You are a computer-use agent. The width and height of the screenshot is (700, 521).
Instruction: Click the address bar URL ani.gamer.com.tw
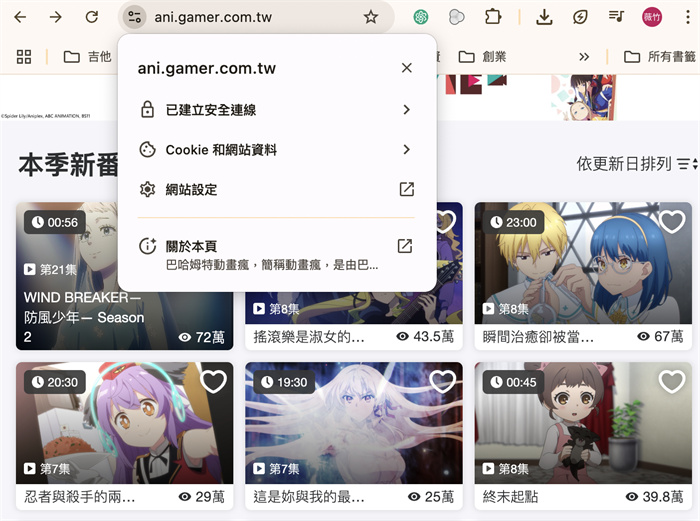[x=213, y=17]
